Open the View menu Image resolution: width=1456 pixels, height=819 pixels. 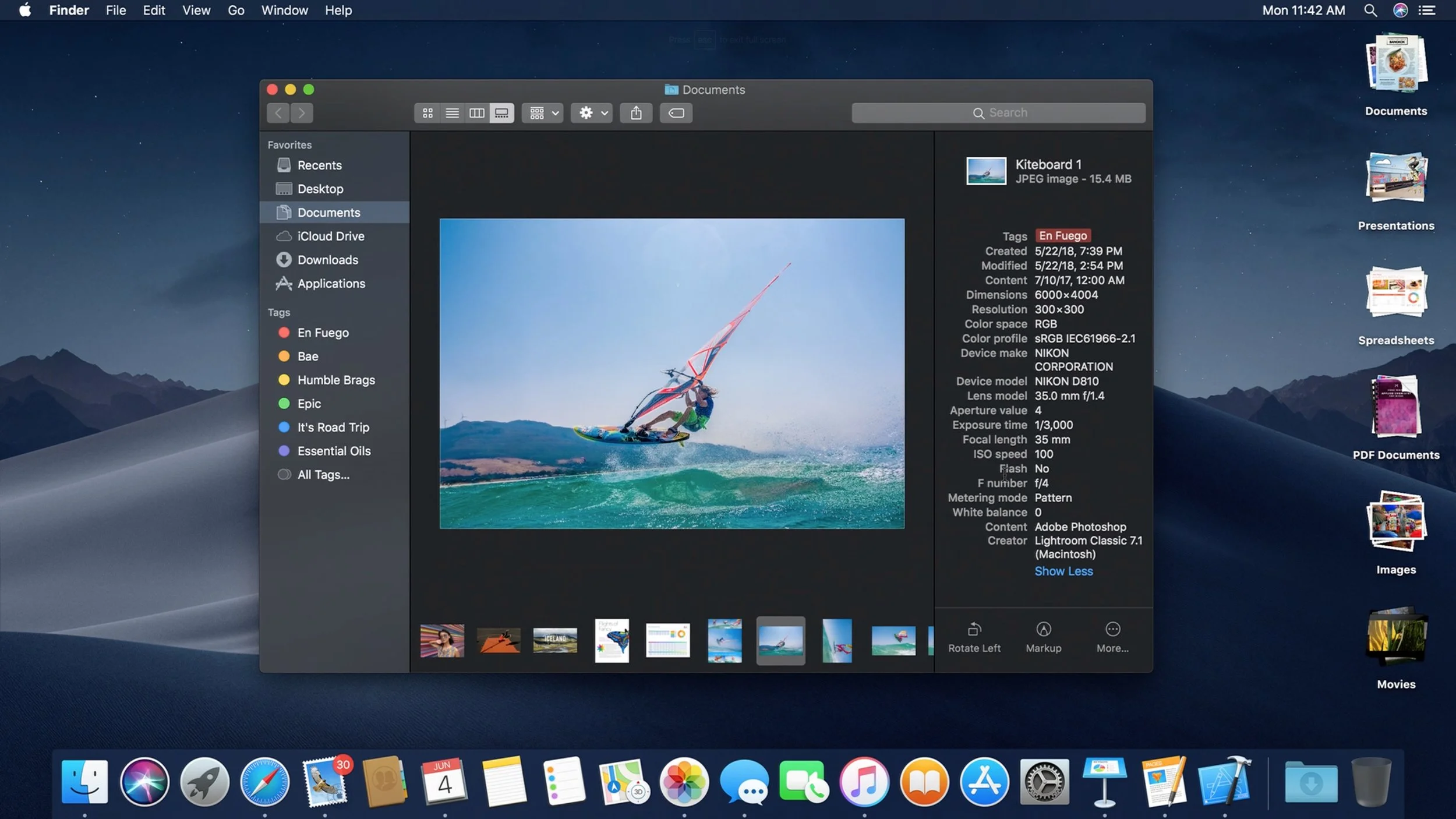[196, 10]
